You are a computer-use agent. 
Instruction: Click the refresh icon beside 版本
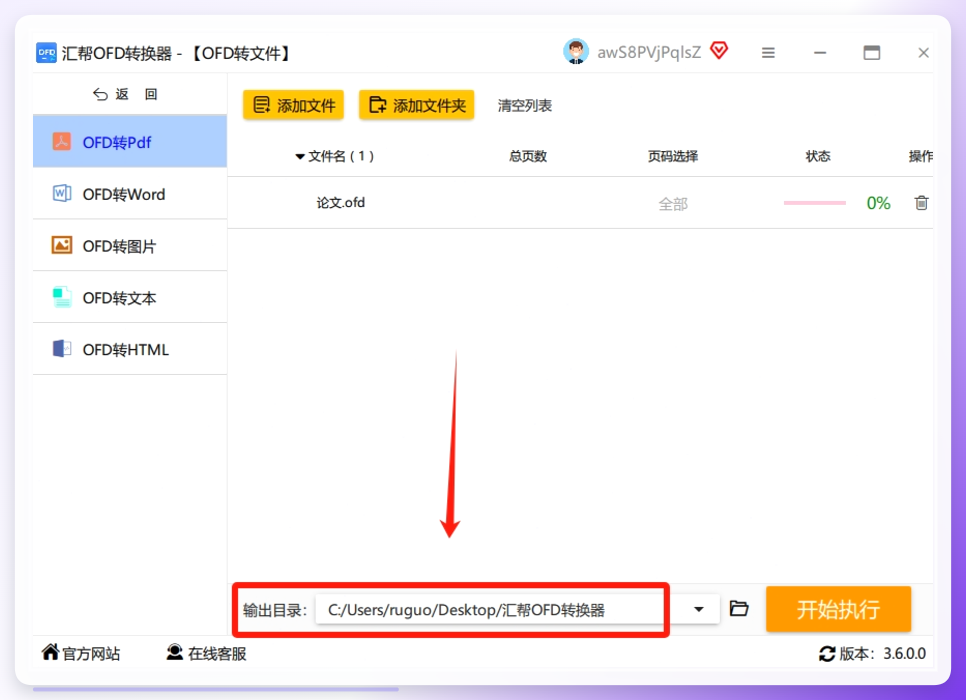[827, 654]
